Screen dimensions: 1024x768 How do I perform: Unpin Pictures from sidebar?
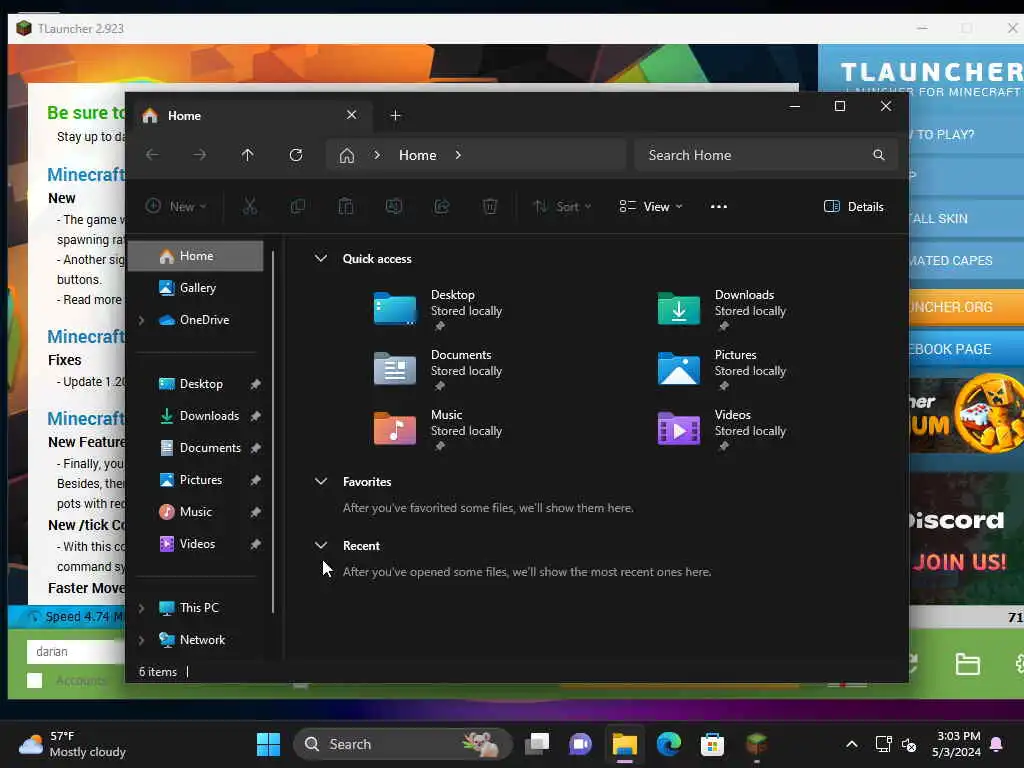pyautogui.click(x=255, y=480)
